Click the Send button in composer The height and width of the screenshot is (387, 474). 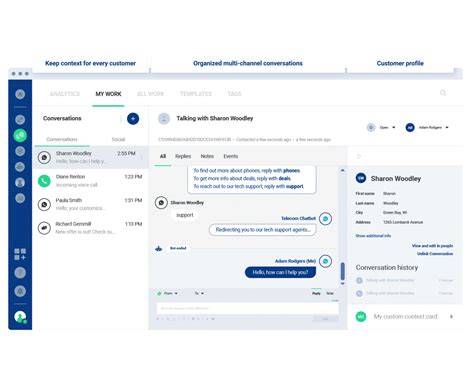[326, 319]
